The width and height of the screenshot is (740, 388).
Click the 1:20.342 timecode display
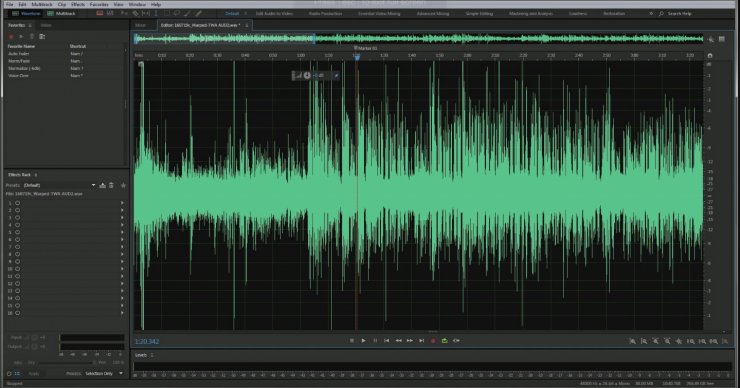pos(147,342)
